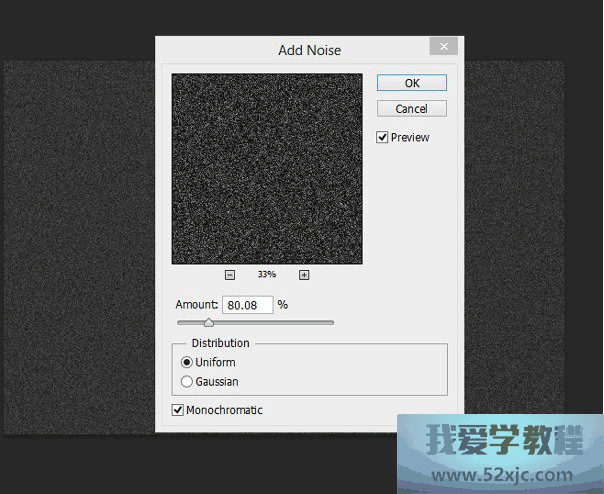Click the Amount label text
Viewport: 604px width, 494px height.
pos(197,304)
